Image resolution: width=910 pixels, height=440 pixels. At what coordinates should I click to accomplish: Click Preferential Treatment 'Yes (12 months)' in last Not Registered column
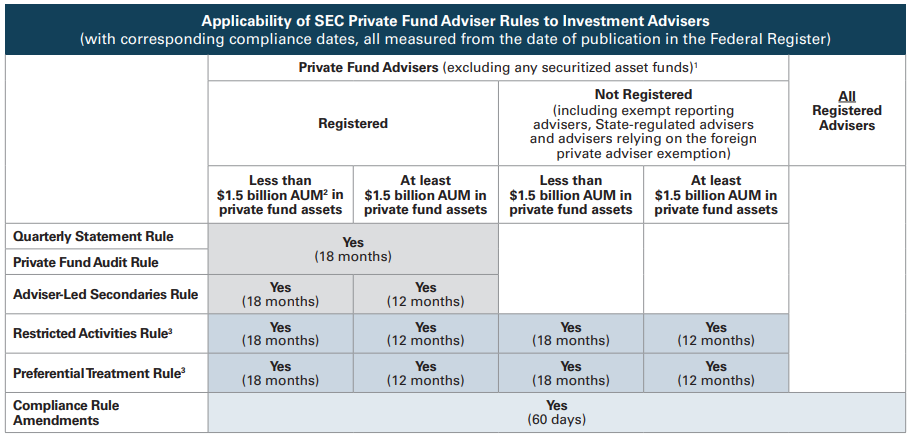point(716,373)
